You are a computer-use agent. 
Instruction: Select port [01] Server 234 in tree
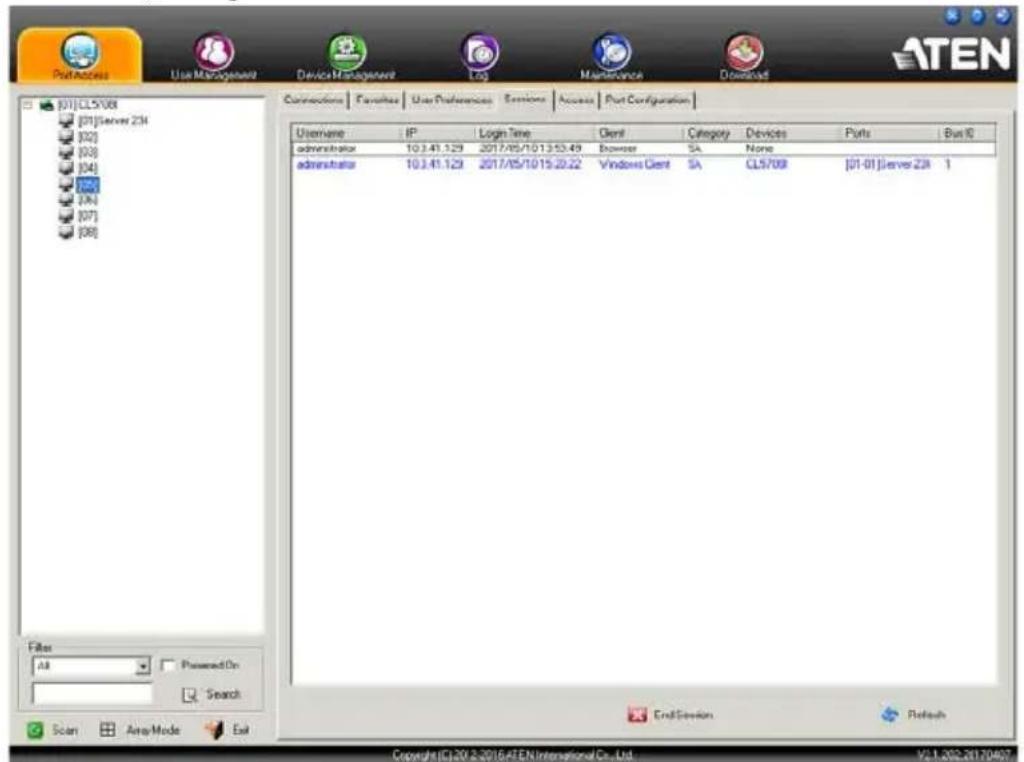pos(113,121)
